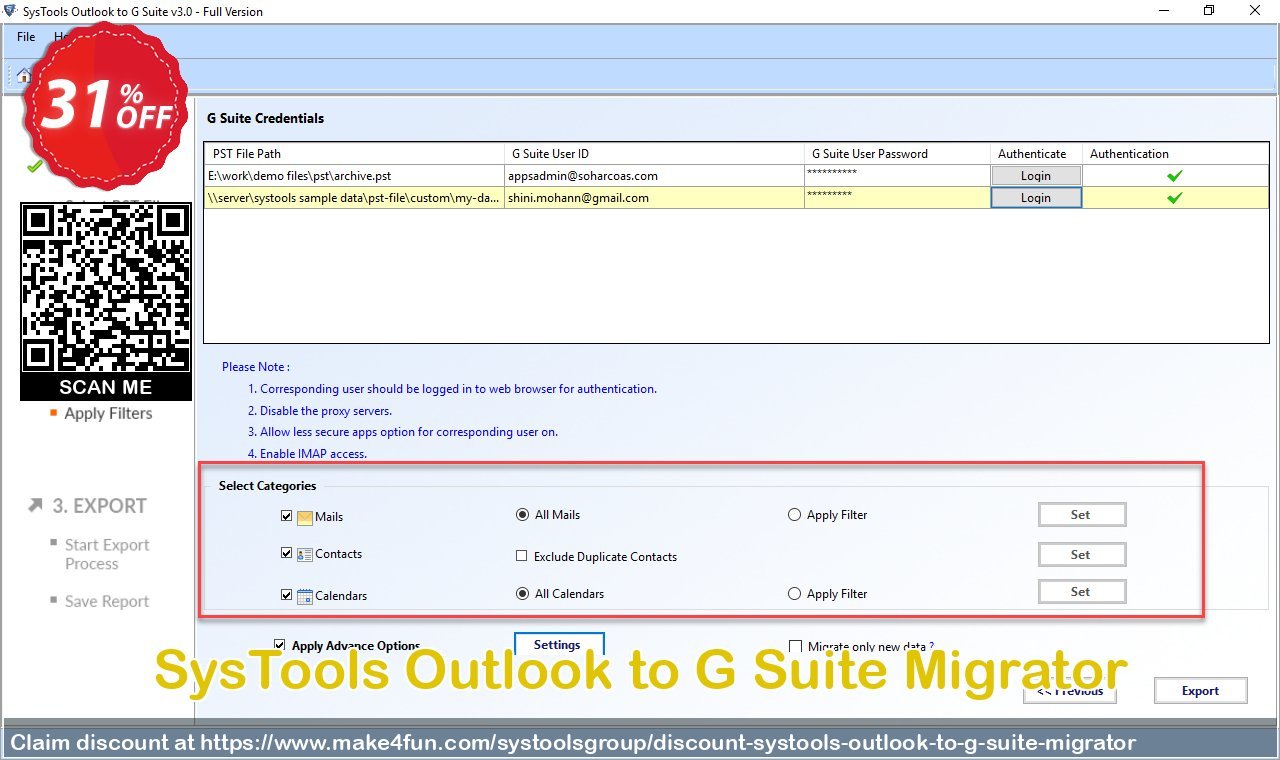
Task: Toggle the Calendars checkbox
Action: [x=288, y=595]
